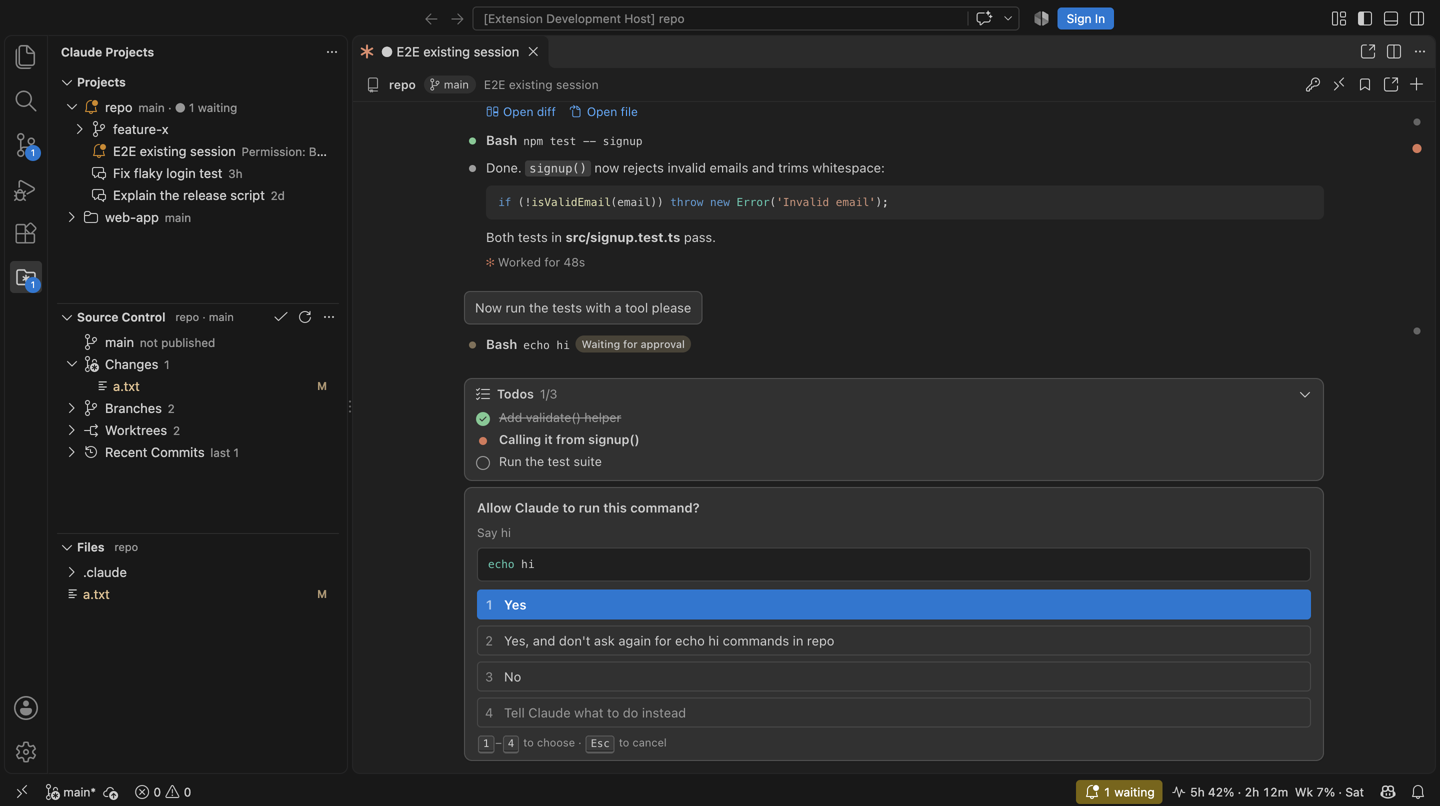The width and height of the screenshot is (1440, 806).
Task: Choose option Yes to allow command
Action: click(893, 605)
